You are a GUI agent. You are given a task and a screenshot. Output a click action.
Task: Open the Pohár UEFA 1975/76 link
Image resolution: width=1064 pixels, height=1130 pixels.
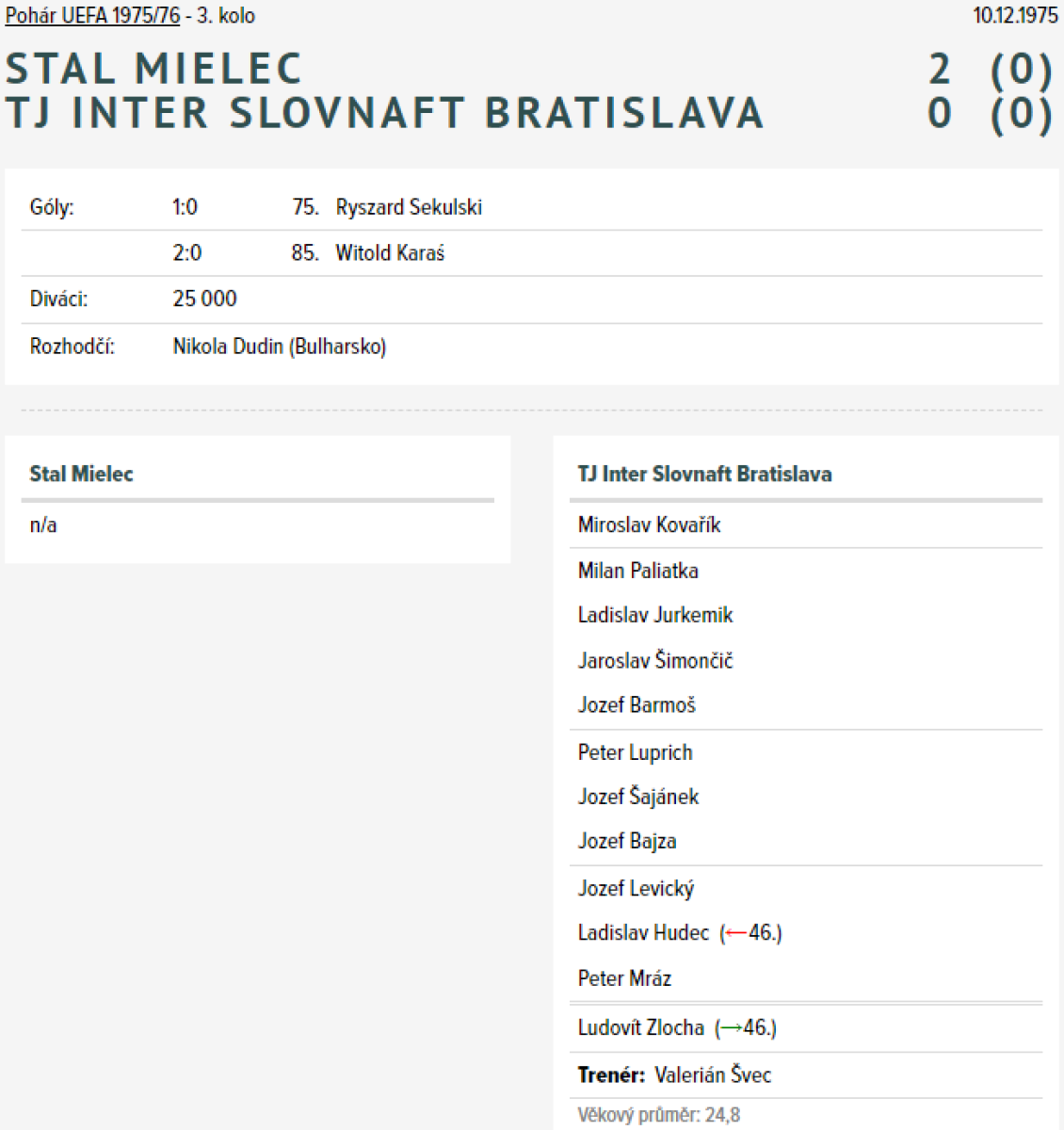click(x=92, y=16)
